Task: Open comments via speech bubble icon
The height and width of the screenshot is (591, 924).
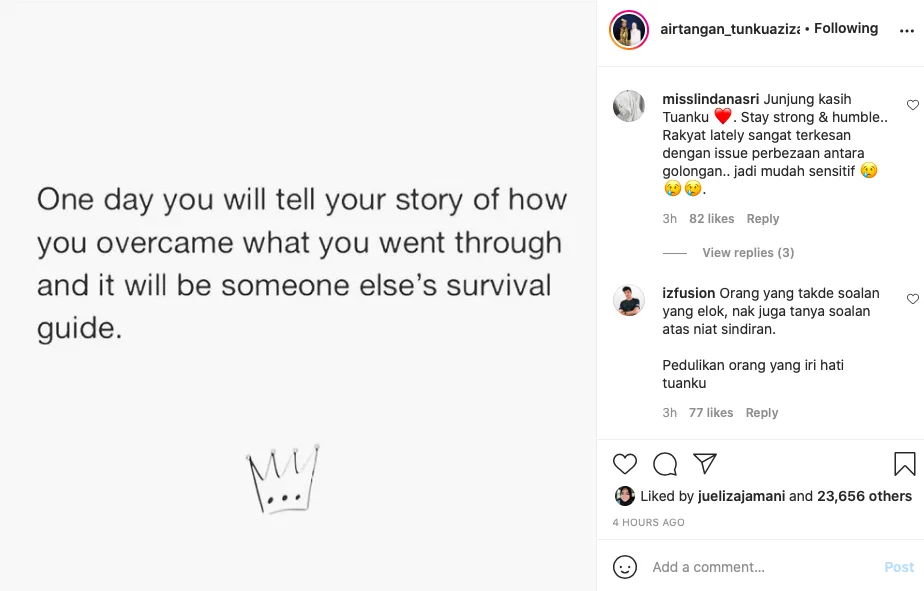Action: (665, 464)
